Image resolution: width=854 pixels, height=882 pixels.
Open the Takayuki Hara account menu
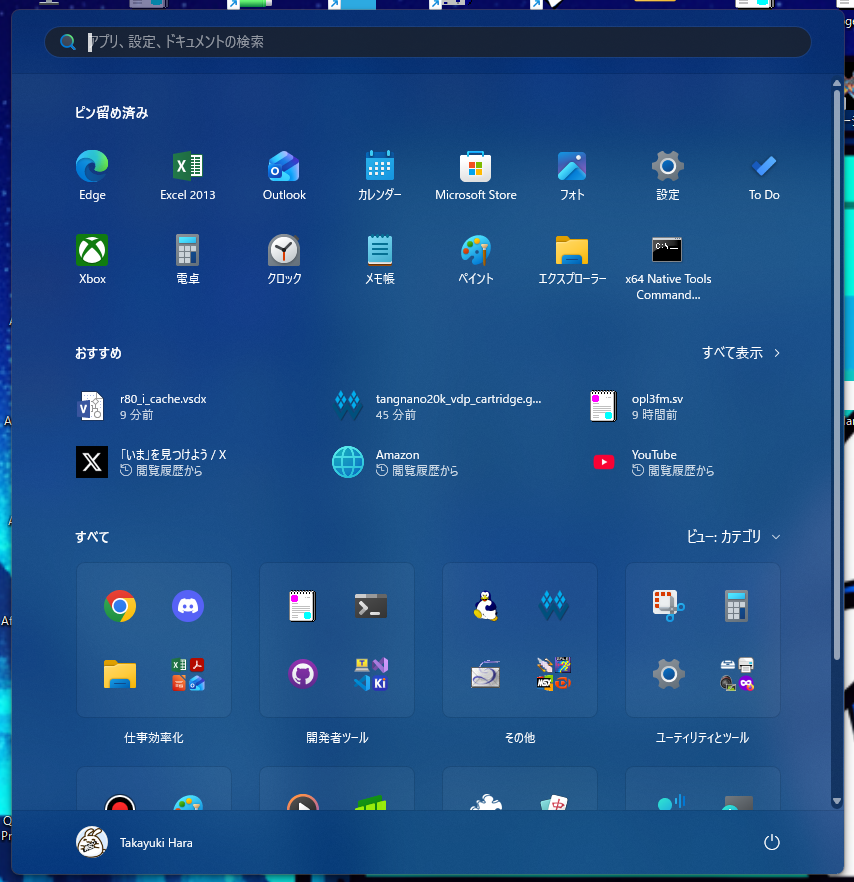[134, 842]
